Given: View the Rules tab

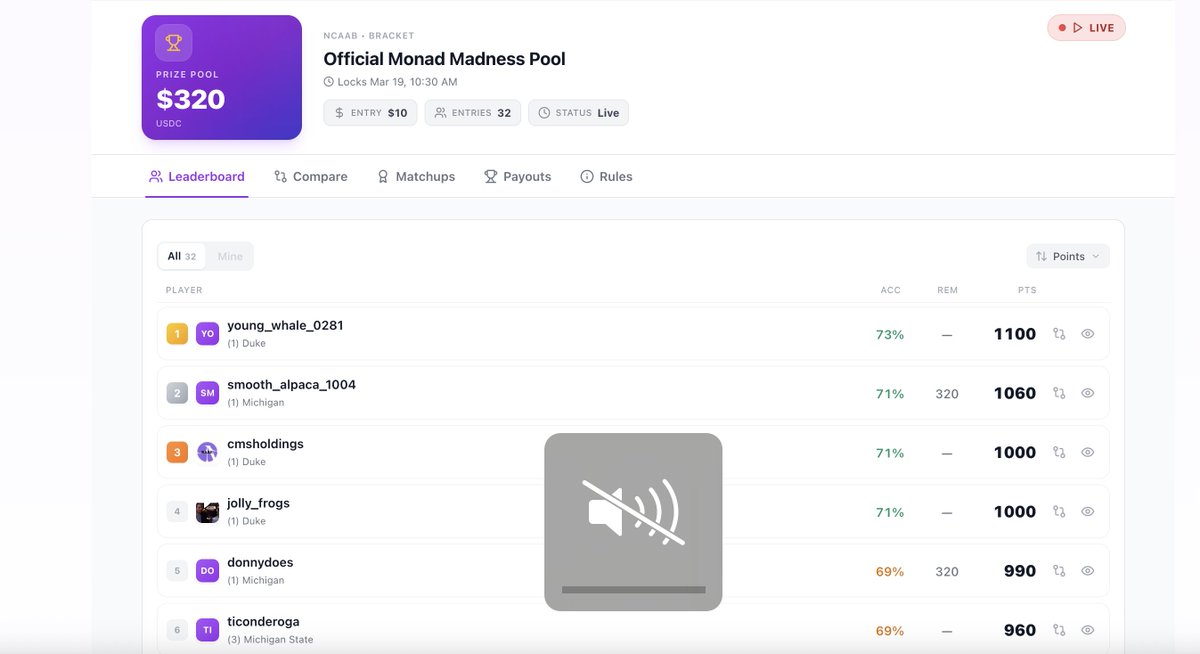Looking at the screenshot, I should [x=606, y=176].
